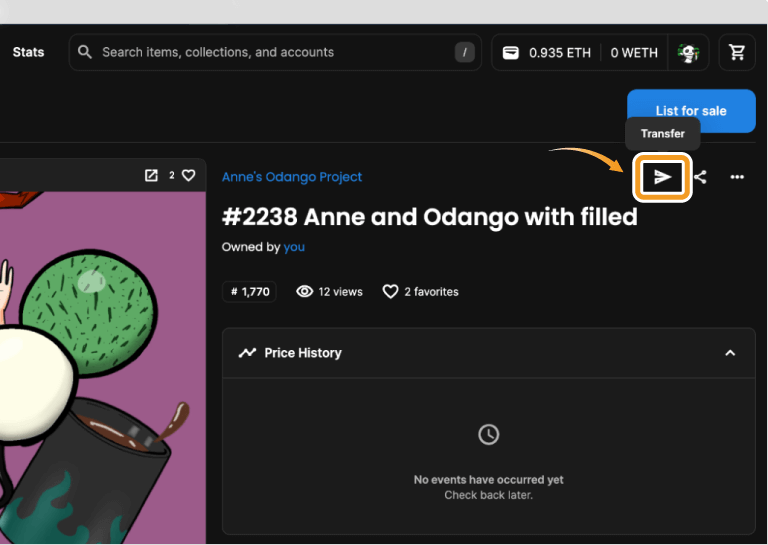
Task: Click 'No events have occurred yet' message
Action: [x=488, y=479]
